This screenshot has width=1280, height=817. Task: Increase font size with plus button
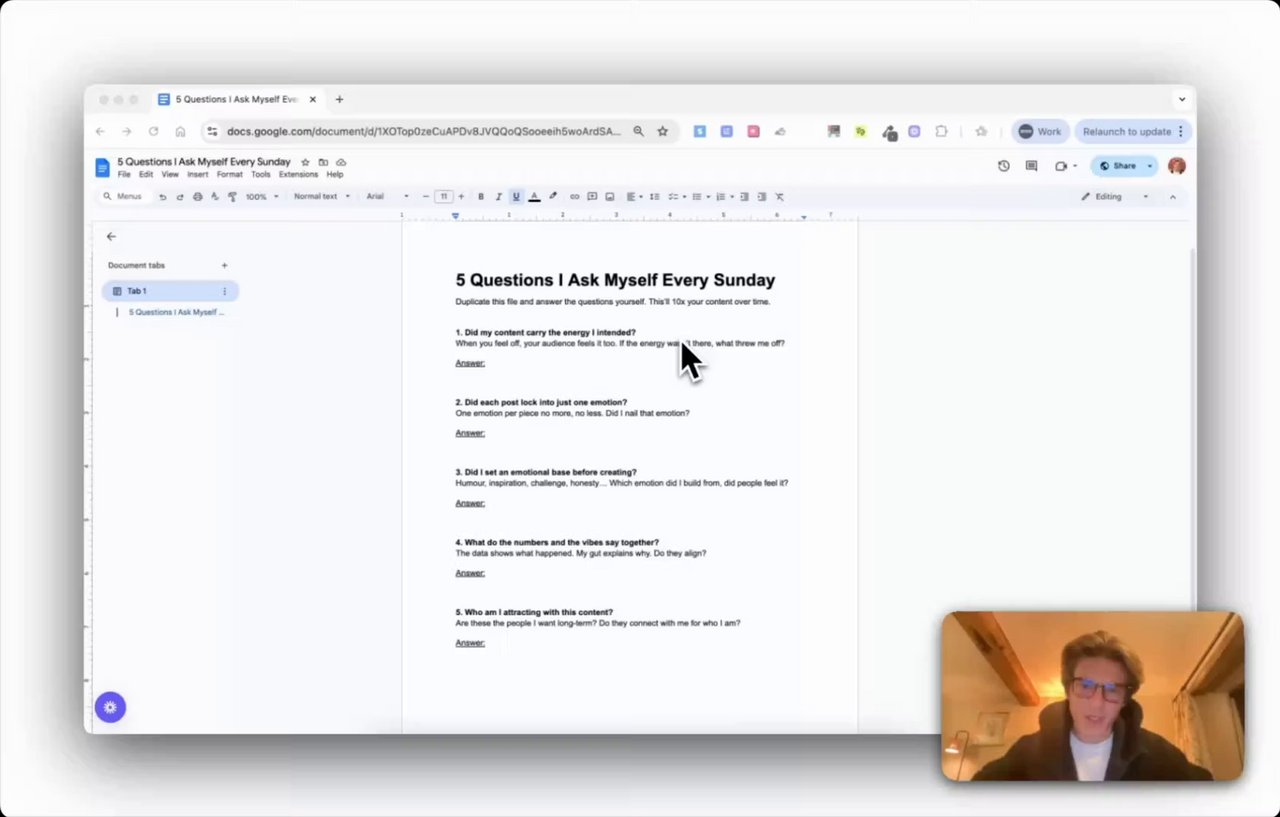click(x=462, y=197)
